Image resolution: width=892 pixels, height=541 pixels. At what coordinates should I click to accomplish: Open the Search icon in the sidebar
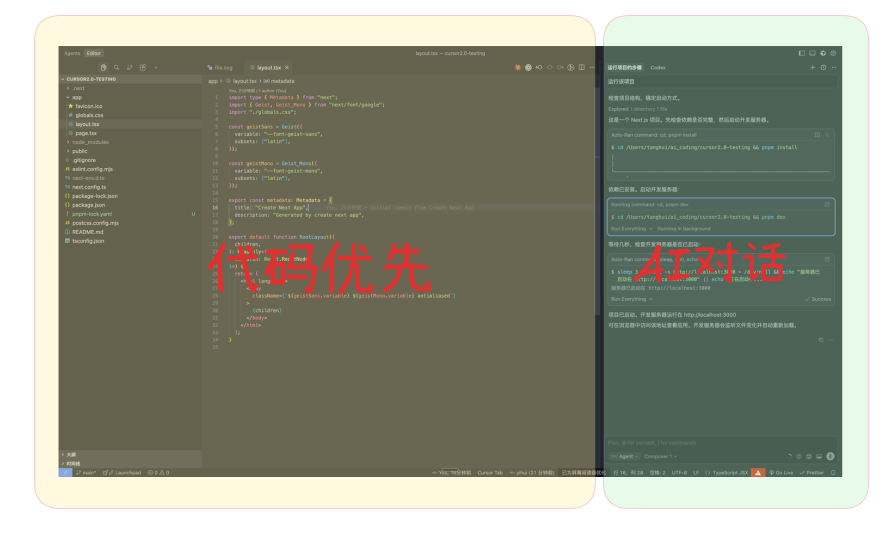point(117,67)
